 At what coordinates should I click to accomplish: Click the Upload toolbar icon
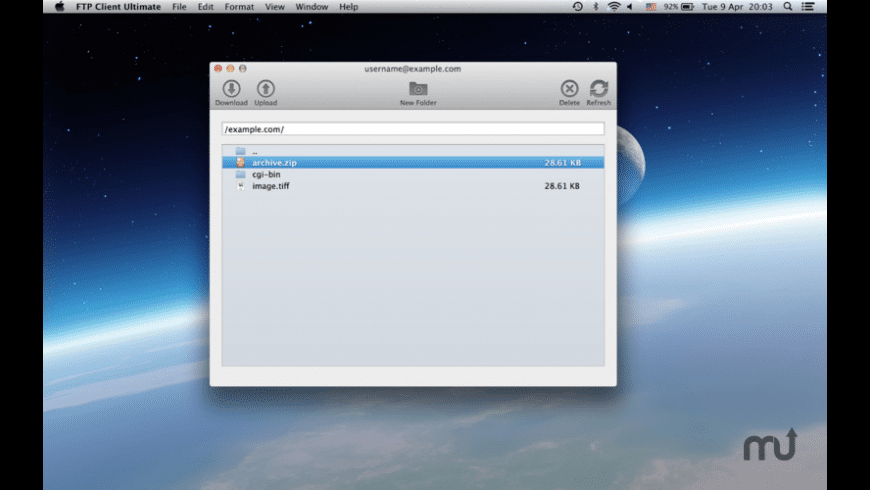pos(266,89)
